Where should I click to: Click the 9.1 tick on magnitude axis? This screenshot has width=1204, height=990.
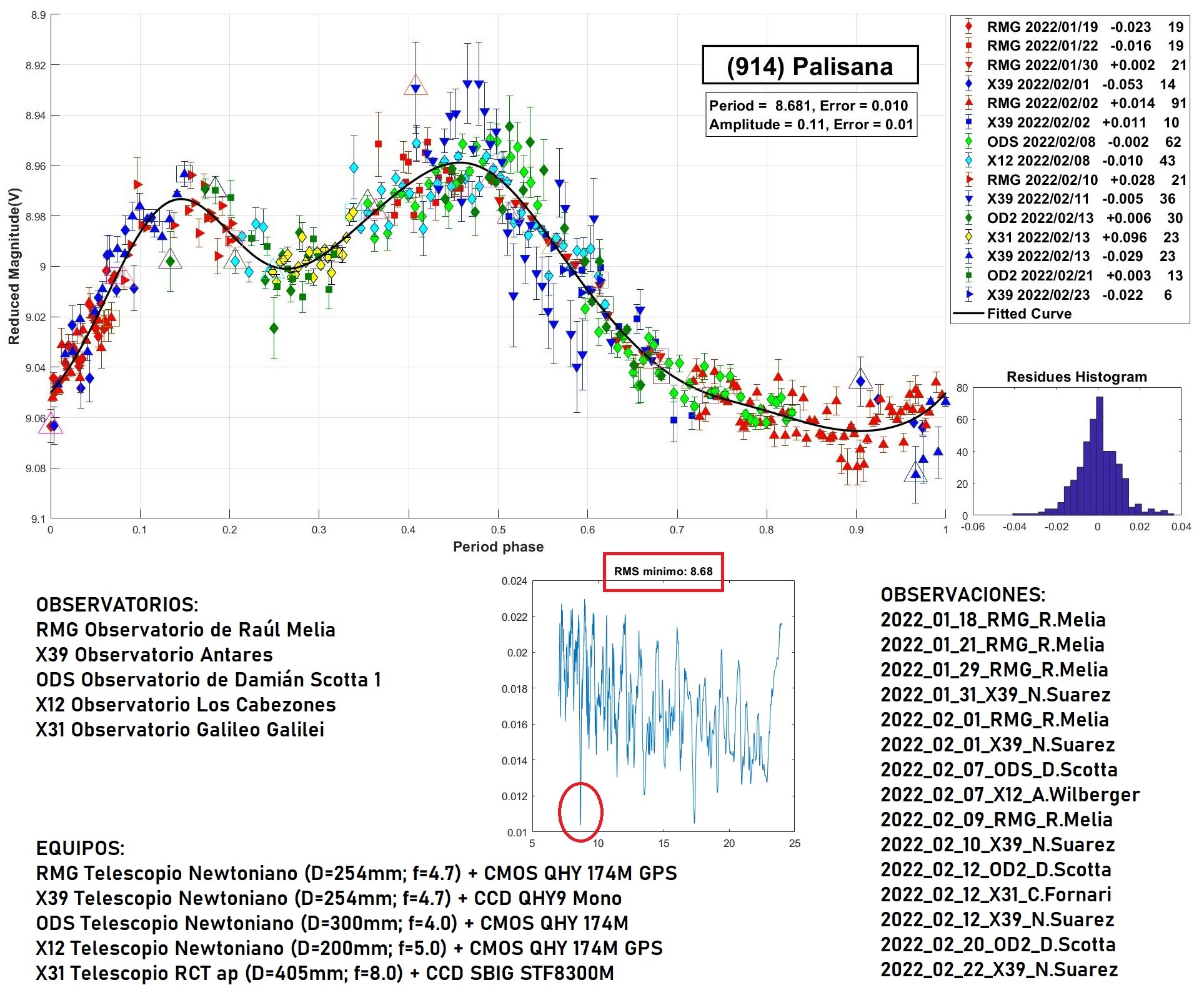coord(38,518)
